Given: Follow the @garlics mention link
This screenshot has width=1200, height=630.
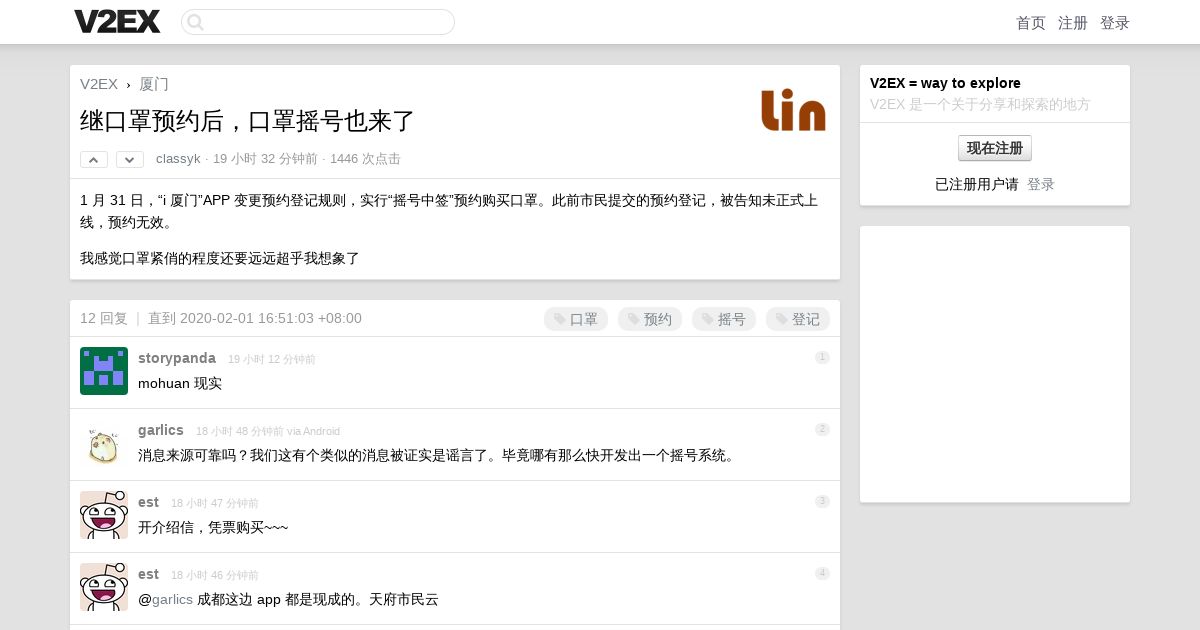Looking at the screenshot, I should (172, 600).
